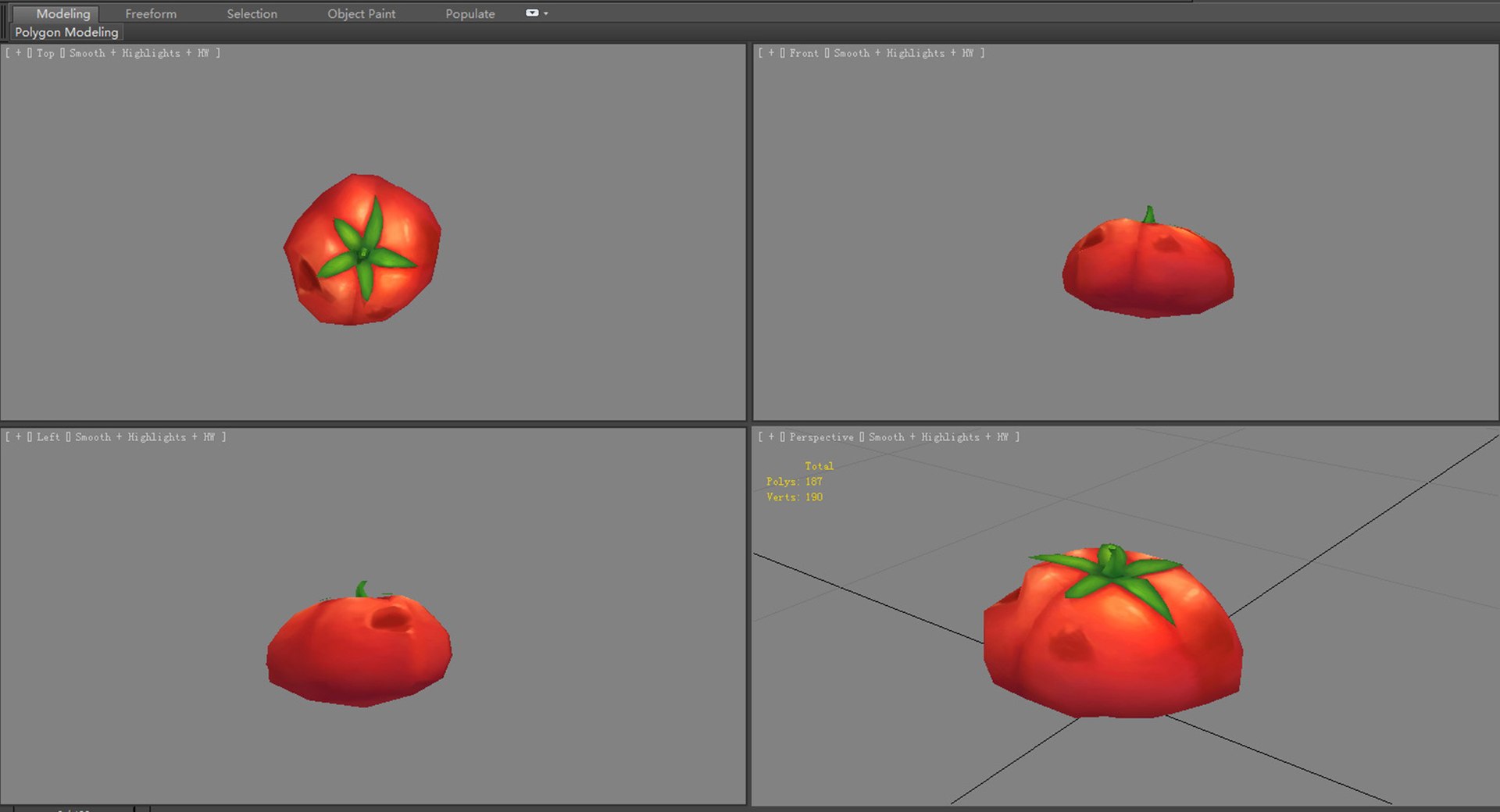Click the Verts: 190 statistic
The width and height of the screenshot is (1500, 812).
pyautogui.click(x=794, y=497)
